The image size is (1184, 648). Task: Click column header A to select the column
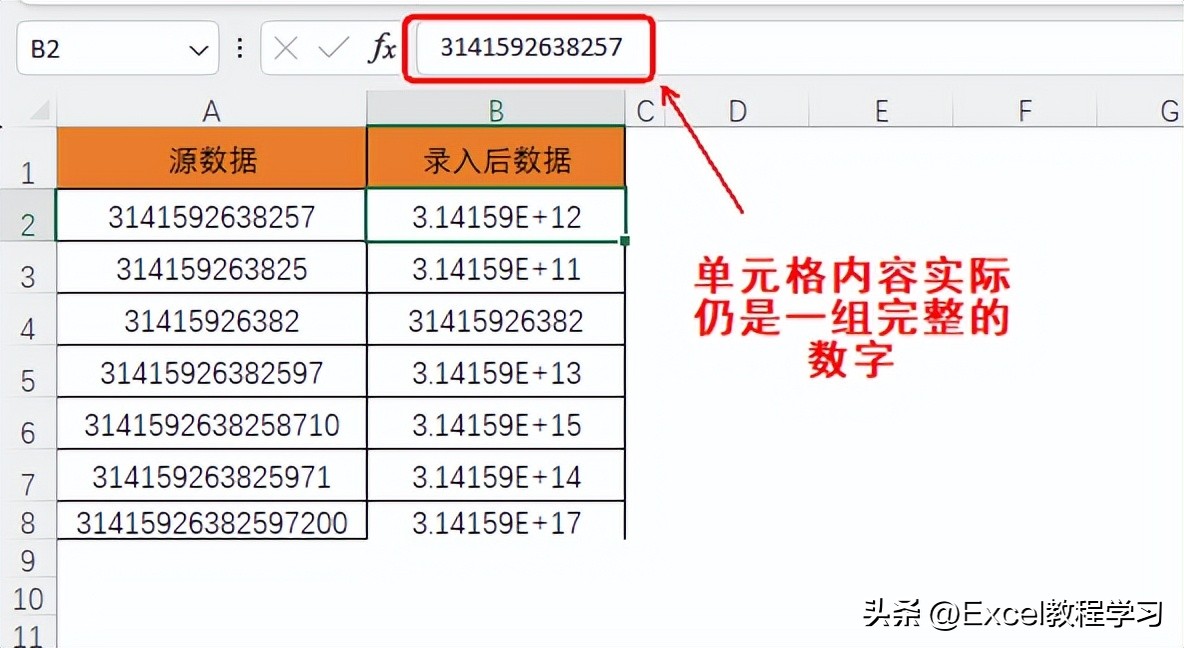211,110
